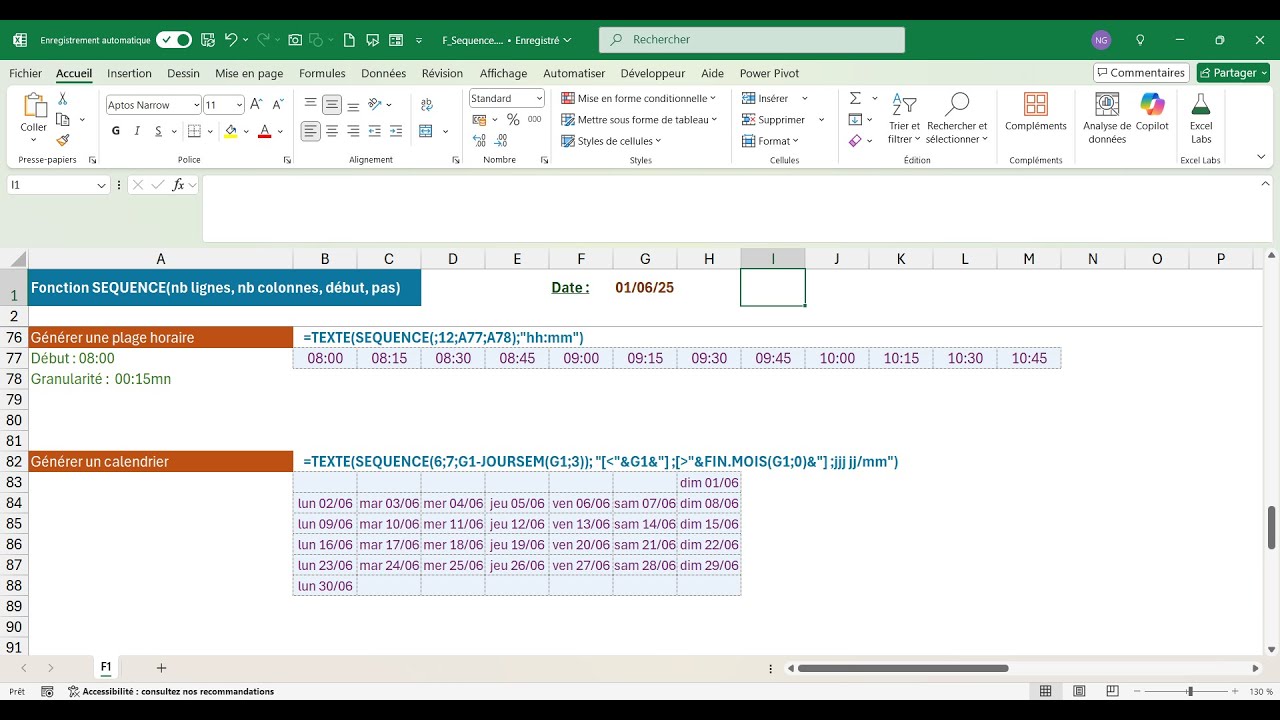Expand Mise en forme conditionnelle menu
The height and width of the screenshot is (720, 1280).
639,98
